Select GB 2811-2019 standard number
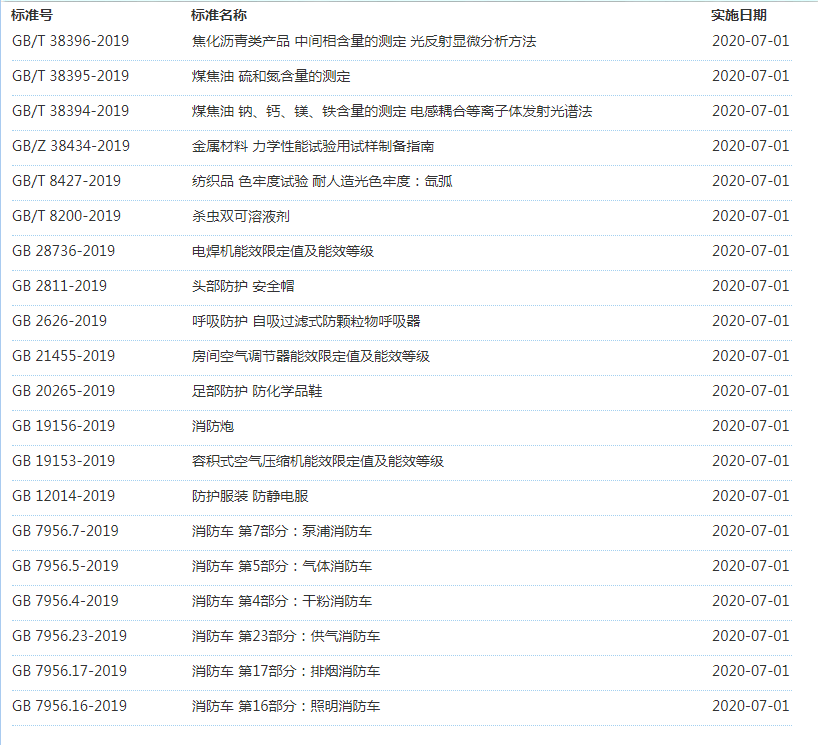818x745 pixels. 59,286
